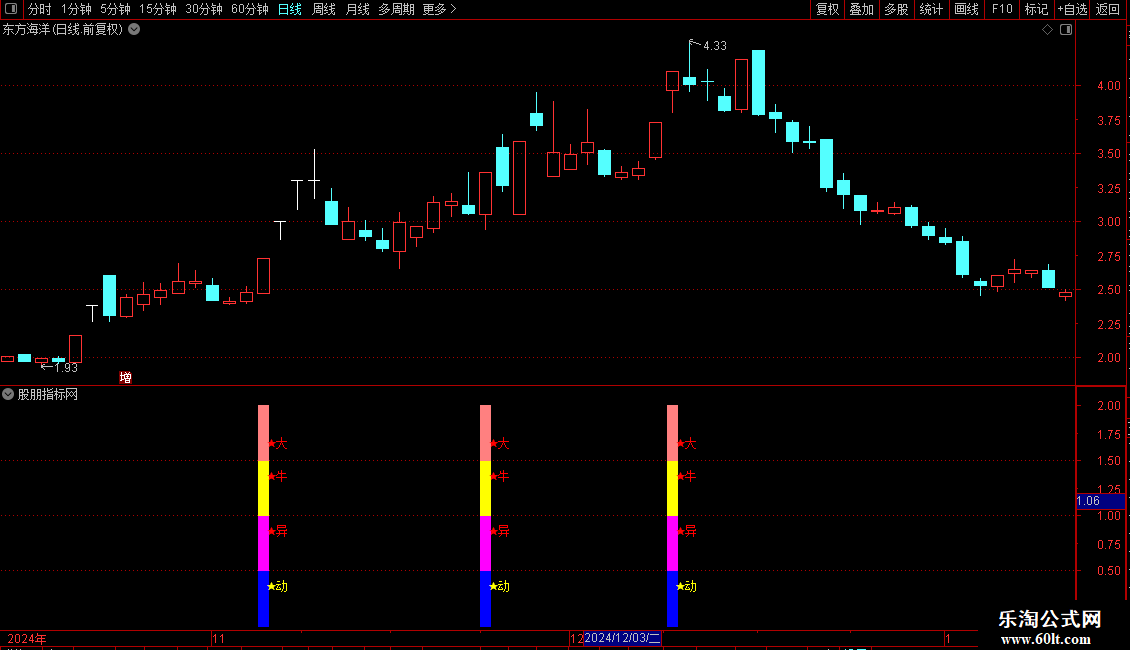Expand the 更多 periods menu
1130x650 pixels.
[x=440, y=9]
